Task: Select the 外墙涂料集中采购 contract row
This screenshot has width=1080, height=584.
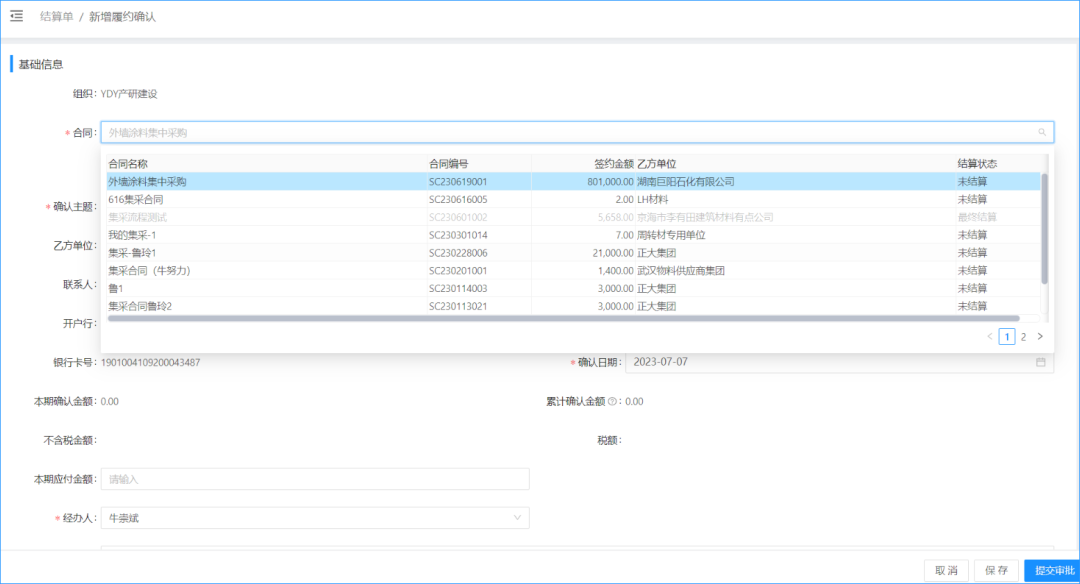Action: click(x=573, y=182)
